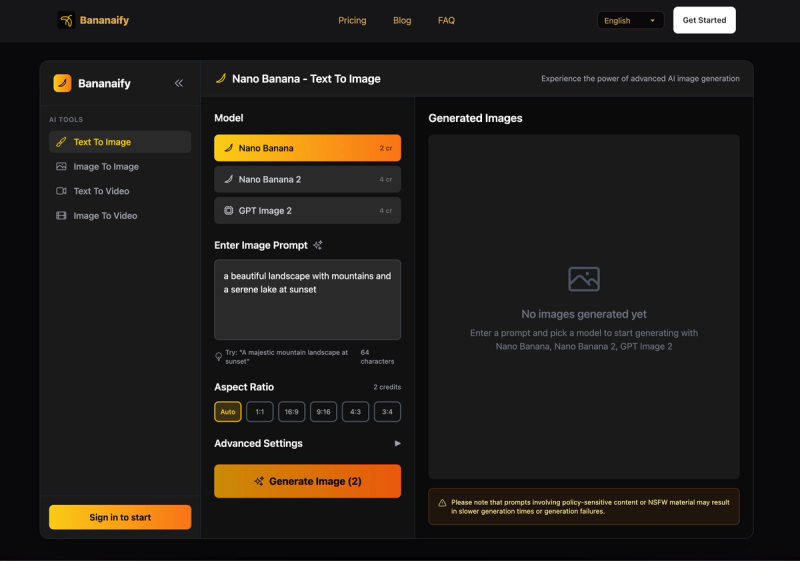
Task: Choose 4:3 aspect ratio
Action: [x=355, y=412]
